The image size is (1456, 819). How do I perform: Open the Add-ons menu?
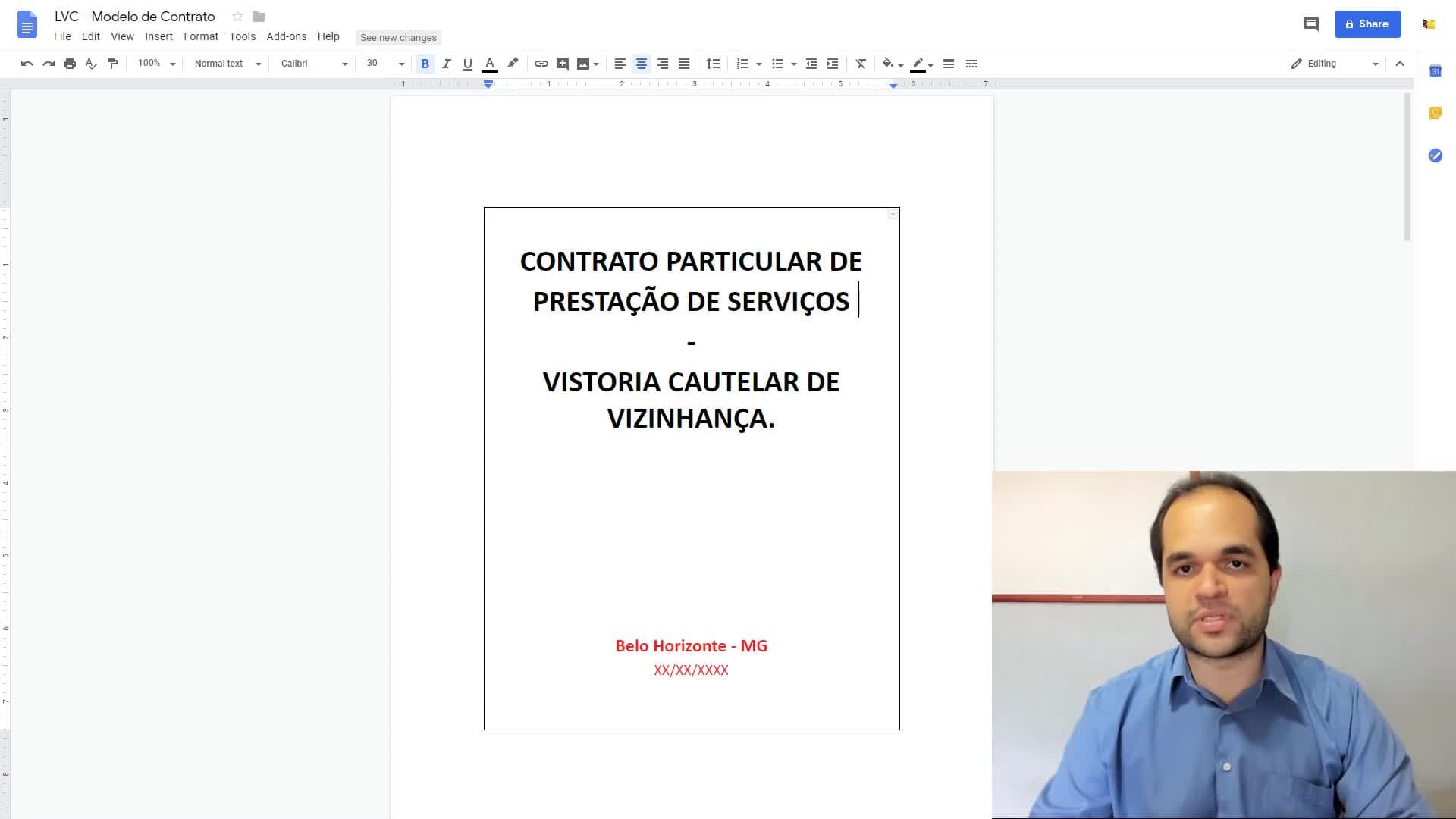(287, 36)
